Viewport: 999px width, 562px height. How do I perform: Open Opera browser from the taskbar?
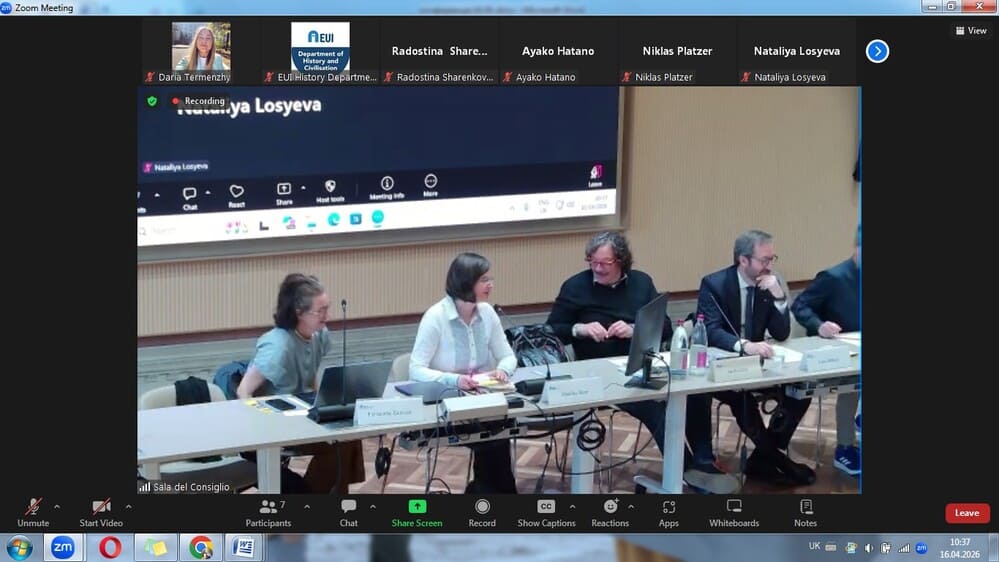tap(110, 547)
